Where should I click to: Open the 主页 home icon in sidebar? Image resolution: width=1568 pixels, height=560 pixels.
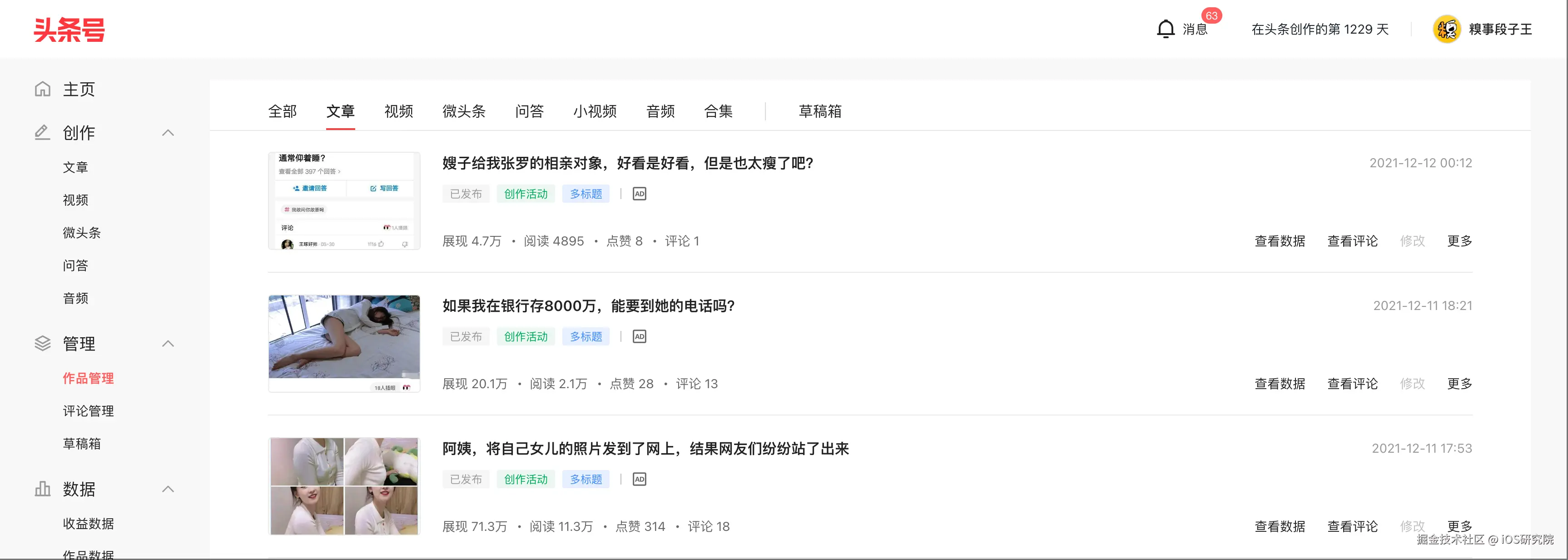(42, 89)
